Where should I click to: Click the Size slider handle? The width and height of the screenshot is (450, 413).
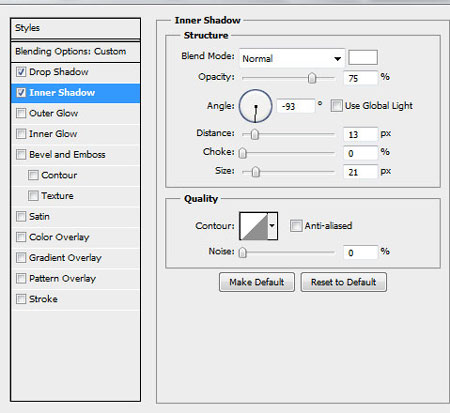(x=256, y=172)
